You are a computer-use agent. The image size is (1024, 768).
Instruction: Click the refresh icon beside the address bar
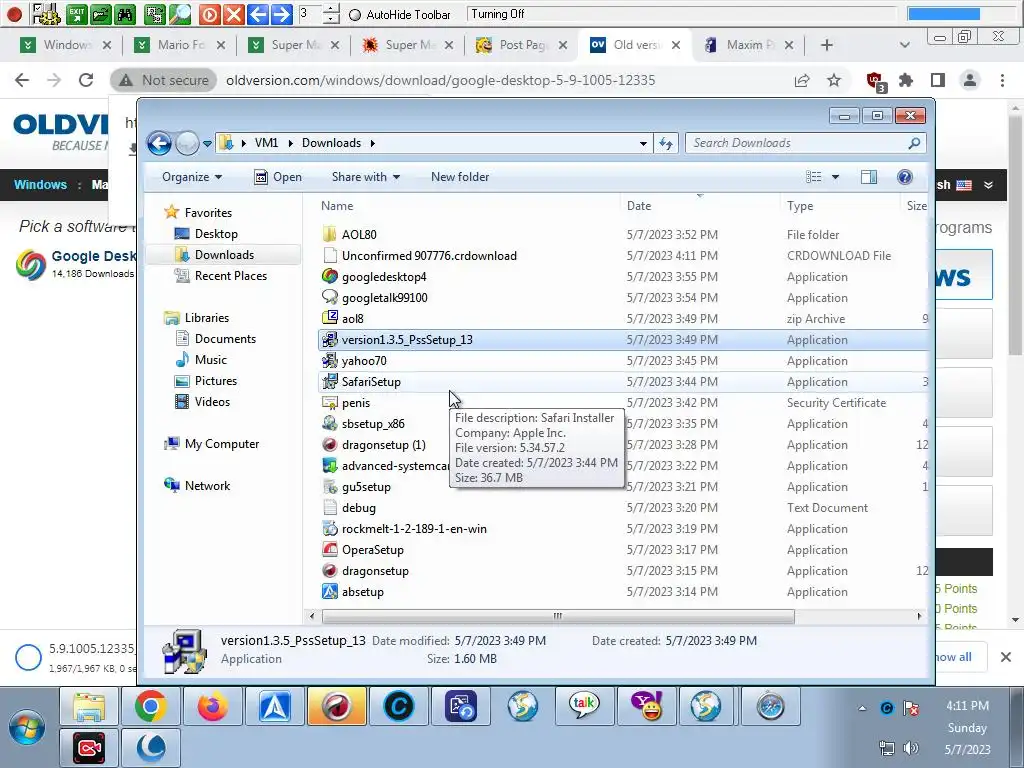pyautogui.click(x=665, y=143)
